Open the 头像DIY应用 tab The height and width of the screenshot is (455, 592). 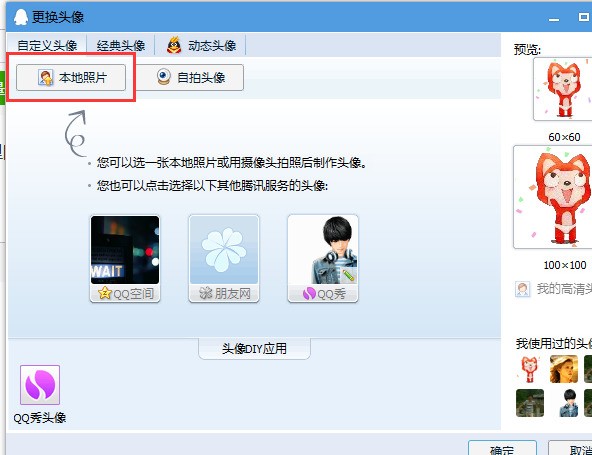pyautogui.click(x=254, y=348)
